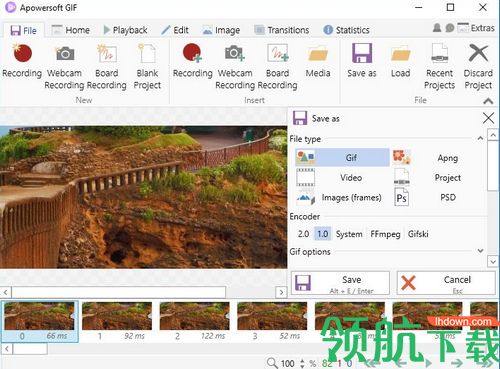
Task: Insert Webcam Recording via Insert group
Action: (x=235, y=67)
